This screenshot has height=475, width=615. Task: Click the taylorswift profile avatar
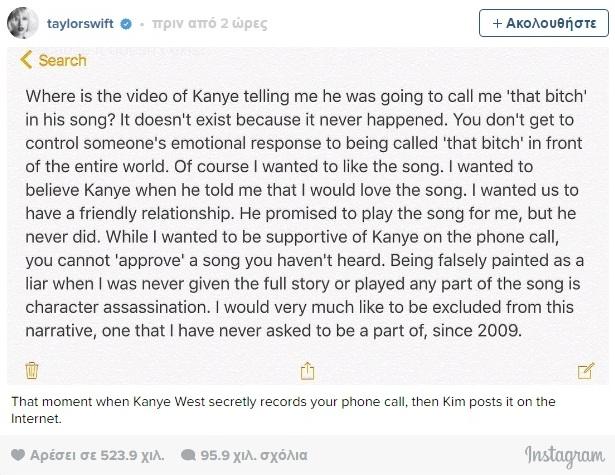point(26,21)
